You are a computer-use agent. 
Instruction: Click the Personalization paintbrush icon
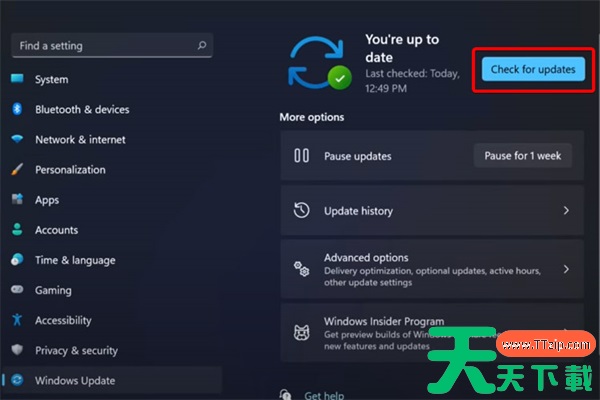click(17, 169)
